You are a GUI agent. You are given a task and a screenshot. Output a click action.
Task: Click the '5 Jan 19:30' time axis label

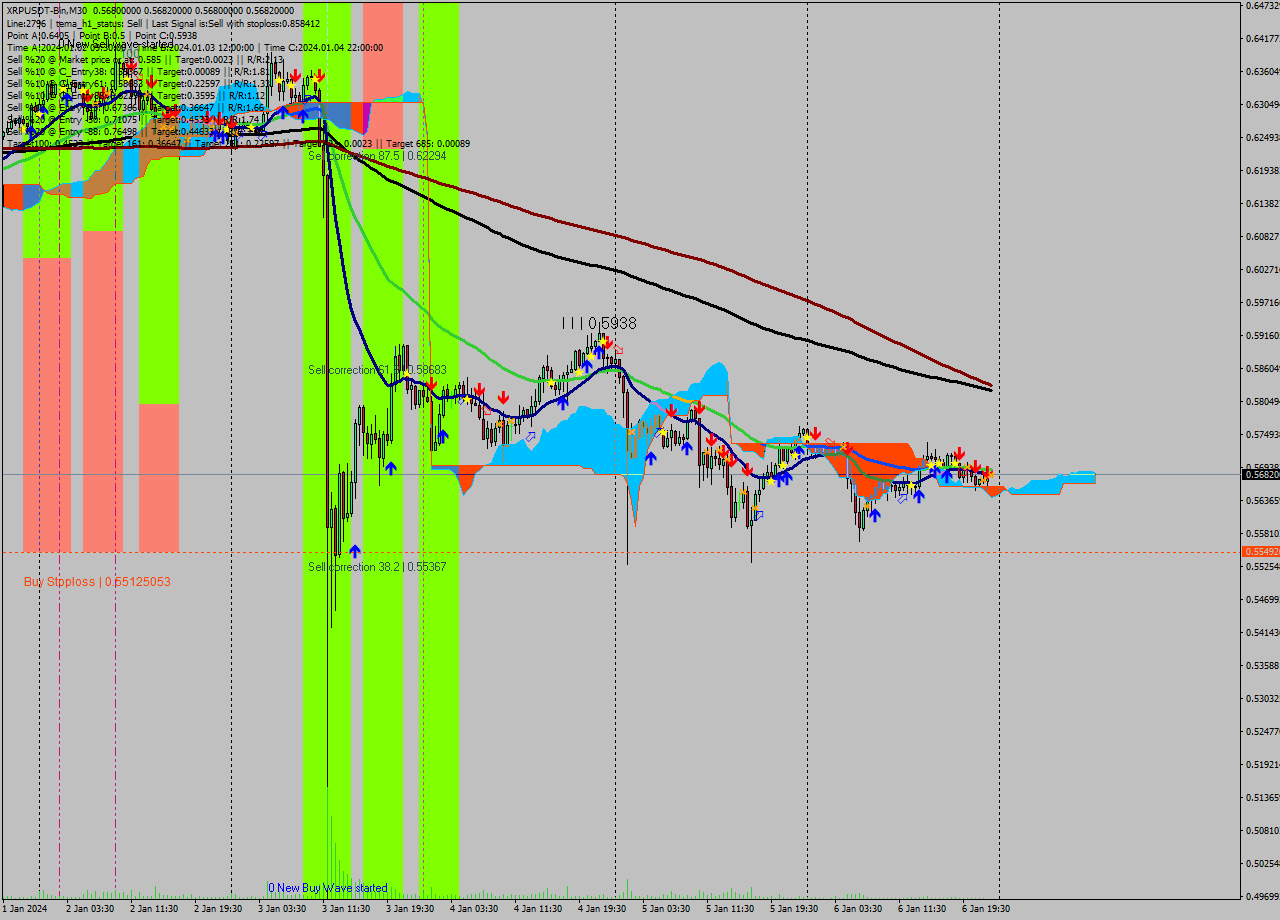793,909
